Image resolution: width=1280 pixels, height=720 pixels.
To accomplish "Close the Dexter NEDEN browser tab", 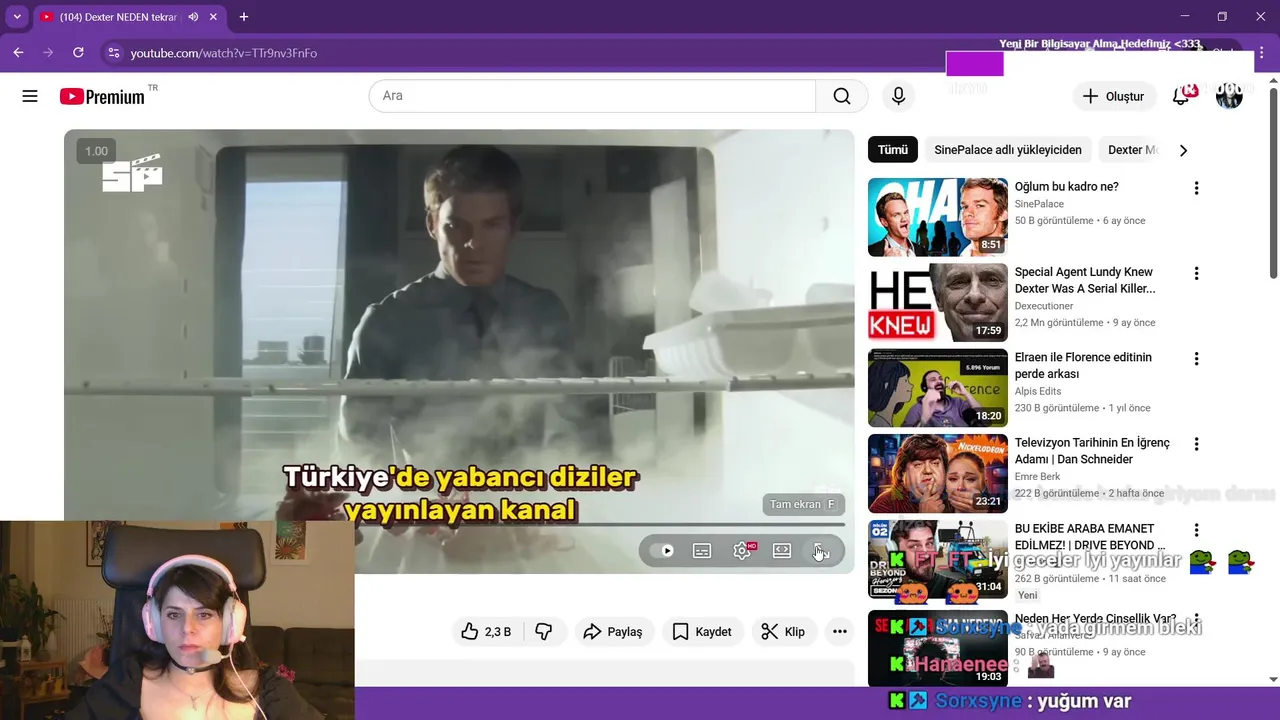I will tap(213, 17).
